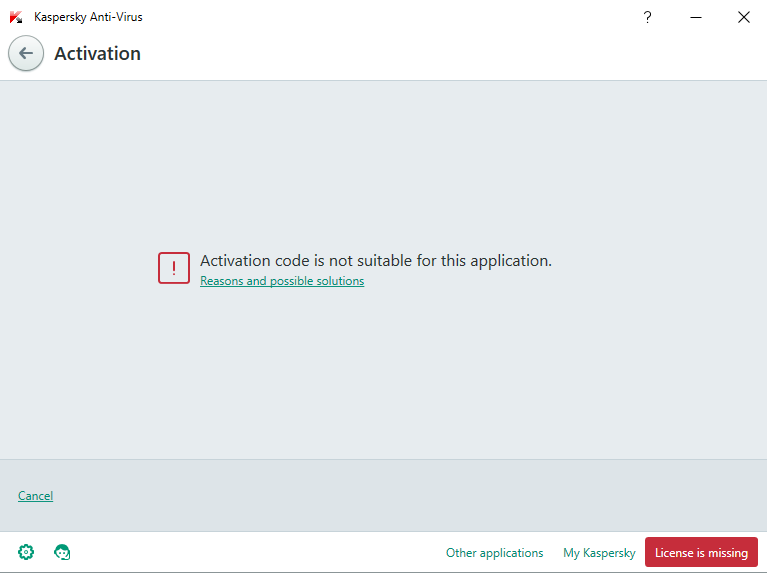
Task: Minimize the Kaspersky Anti-Virus window
Action: (696, 17)
